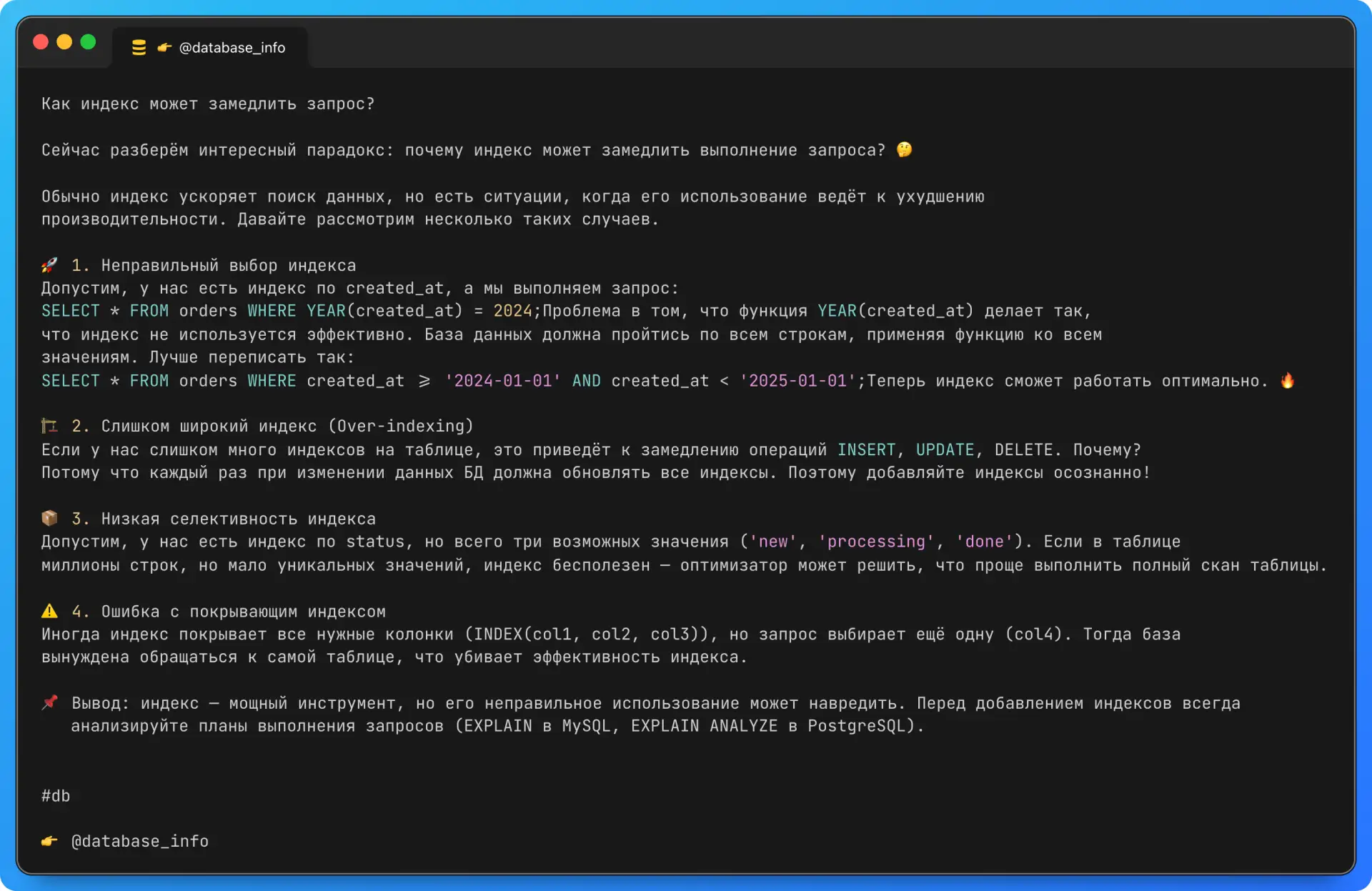
Task: Click the package box emoji at heading 3
Action: (49, 518)
